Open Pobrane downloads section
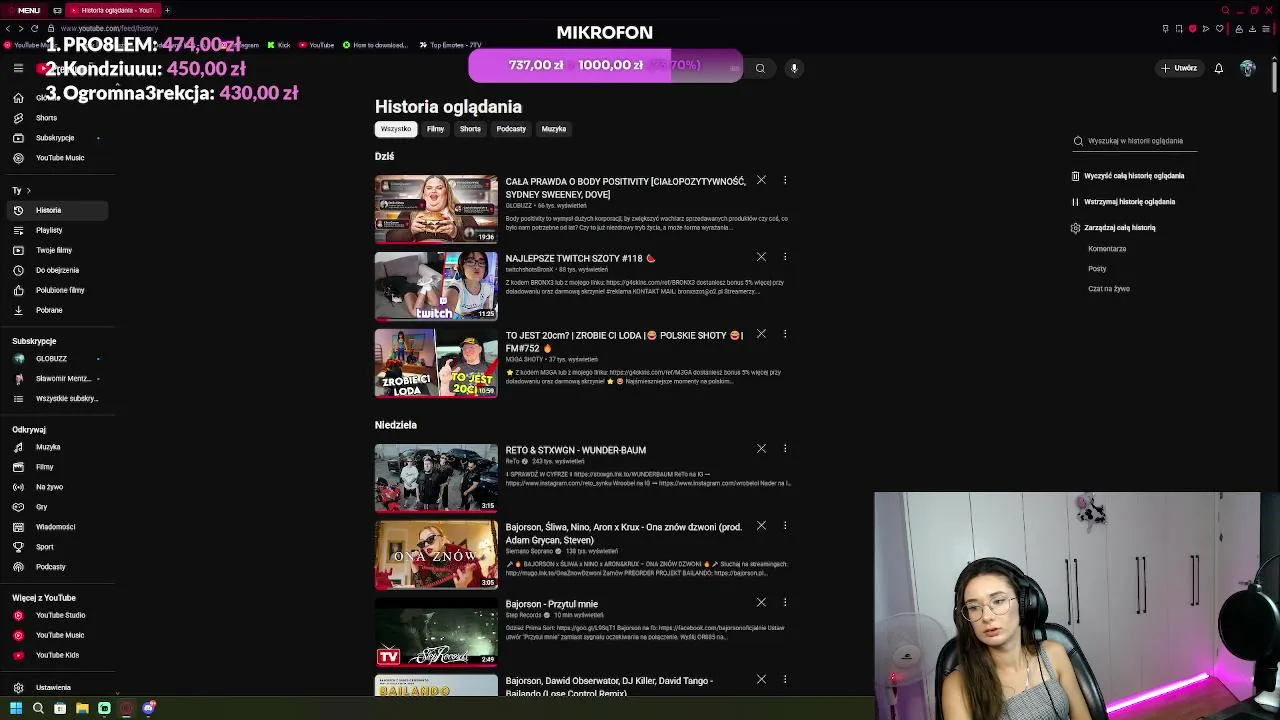Viewport: 1280px width, 720px height. (x=49, y=310)
